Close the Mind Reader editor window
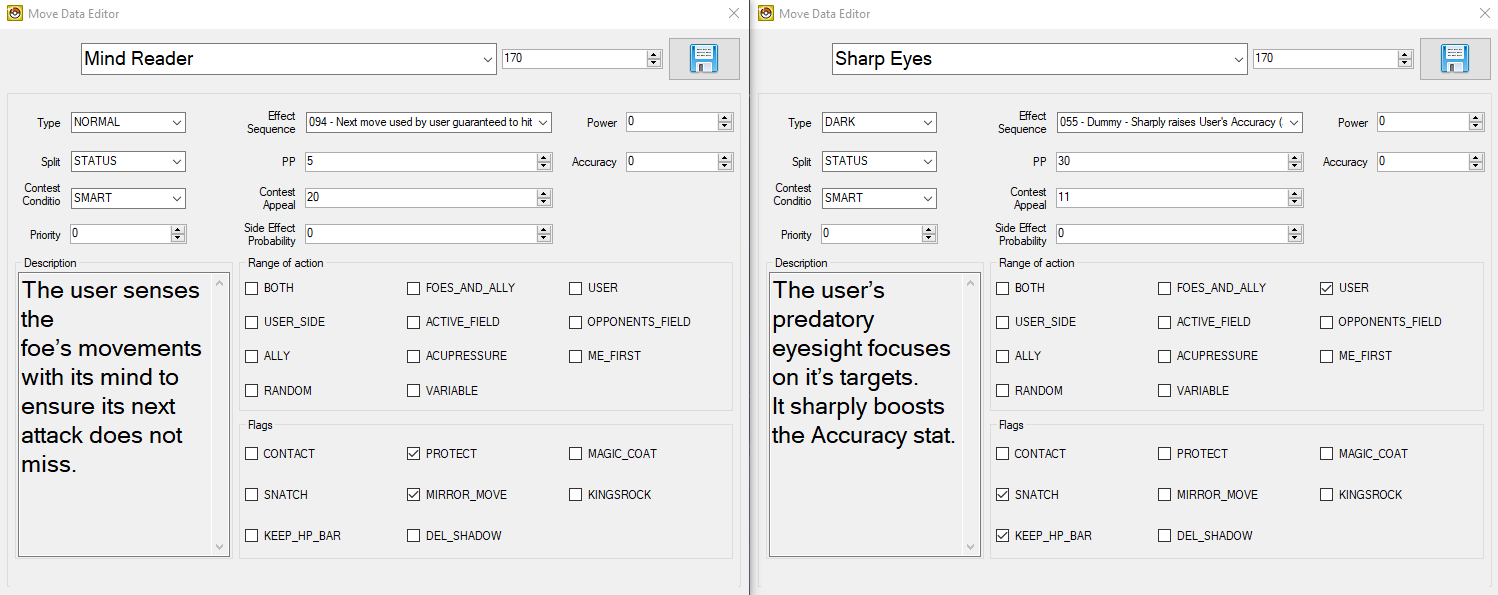This screenshot has width=1498, height=595. click(x=733, y=13)
